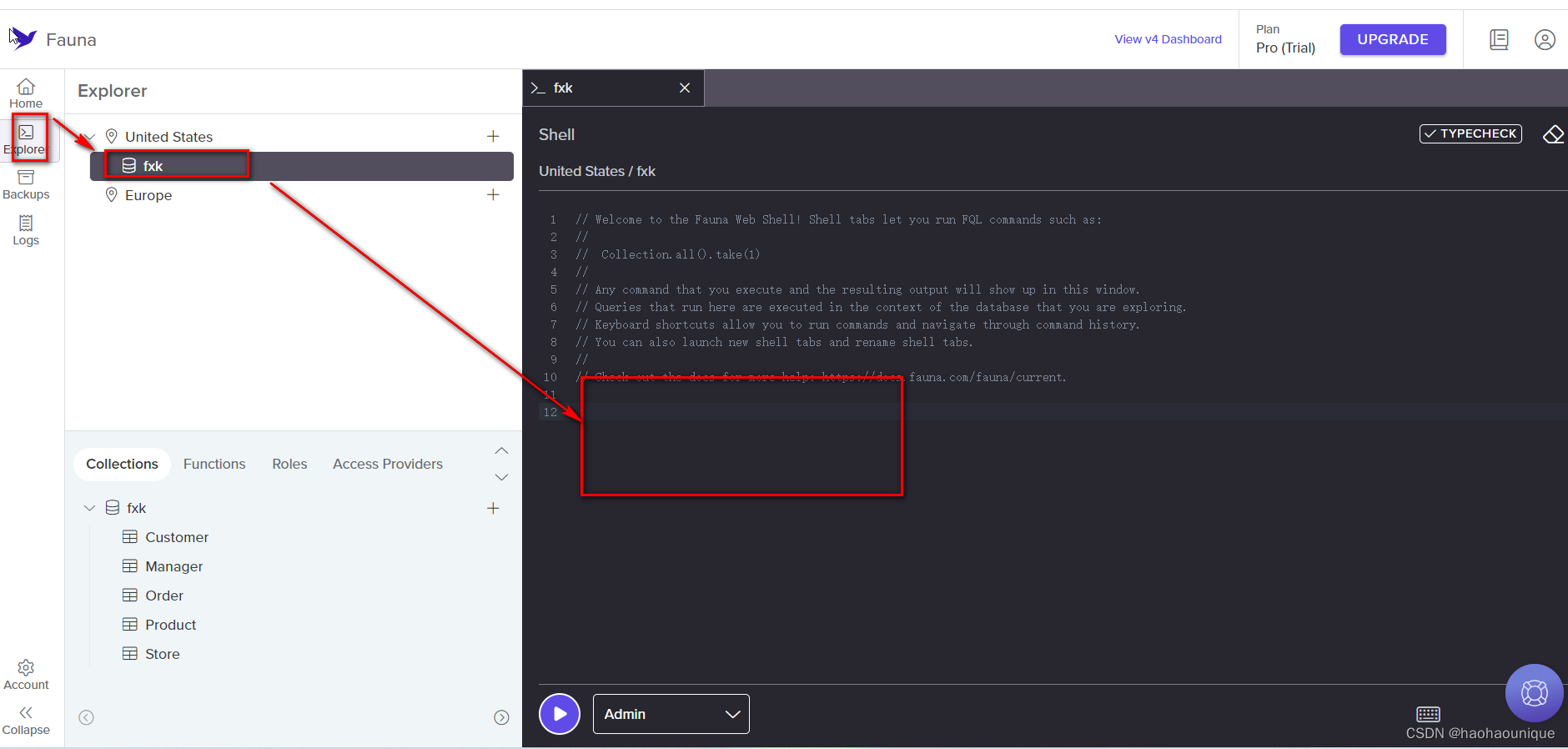Run the query with play button

(x=560, y=714)
